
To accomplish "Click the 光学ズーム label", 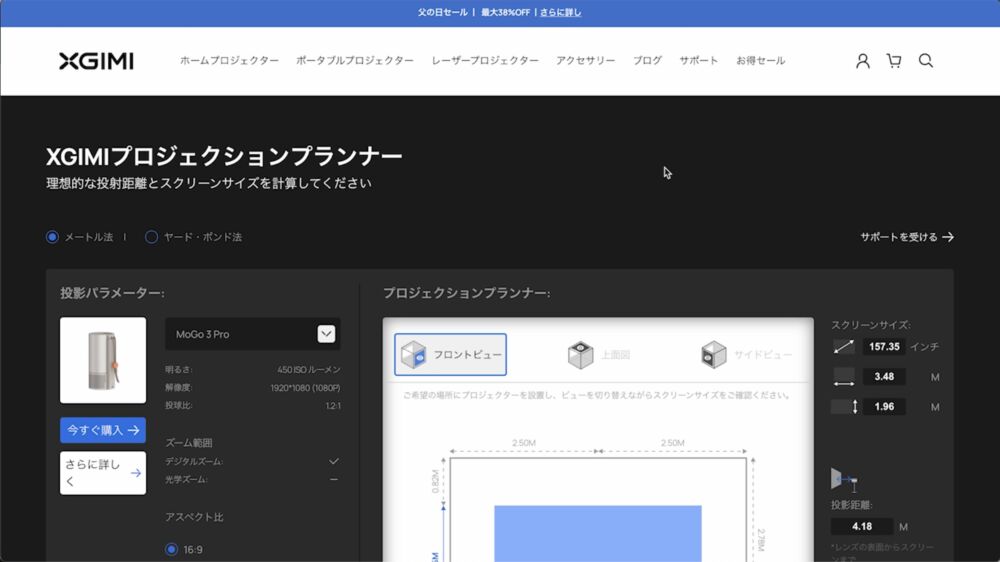I will (186, 479).
